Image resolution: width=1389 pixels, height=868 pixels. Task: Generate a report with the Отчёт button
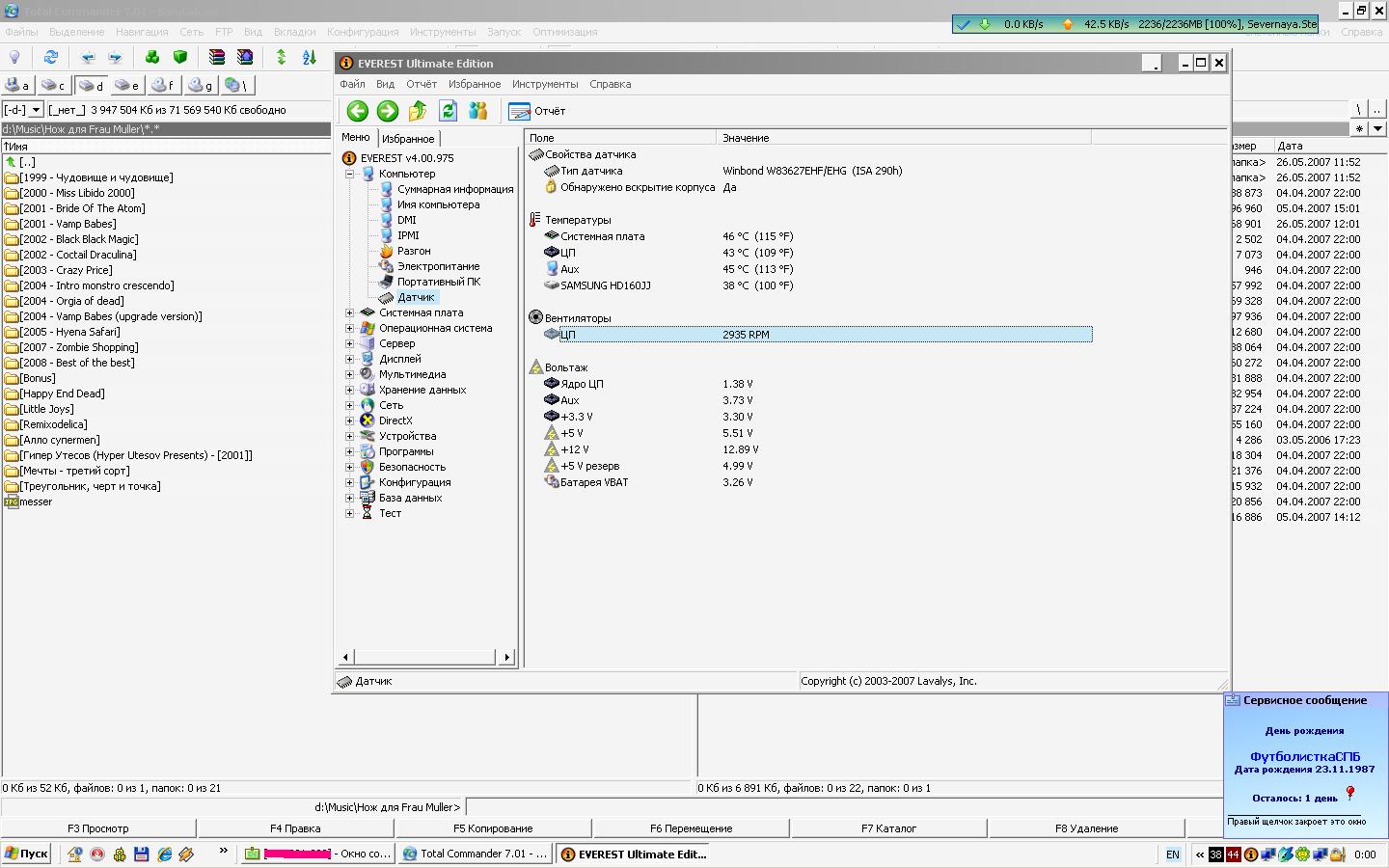point(537,111)
